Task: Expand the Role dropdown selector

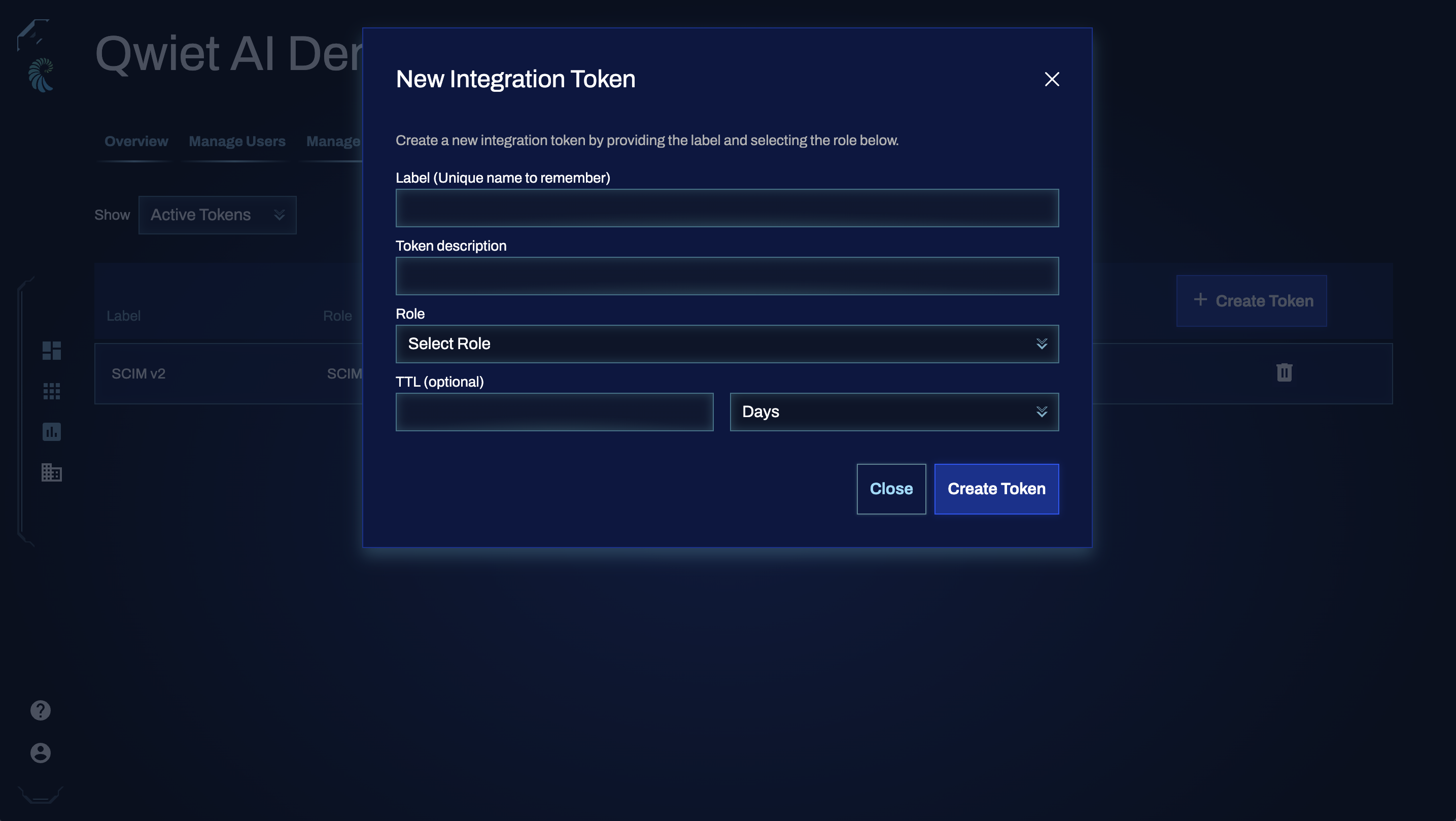Action: (727, 343)
